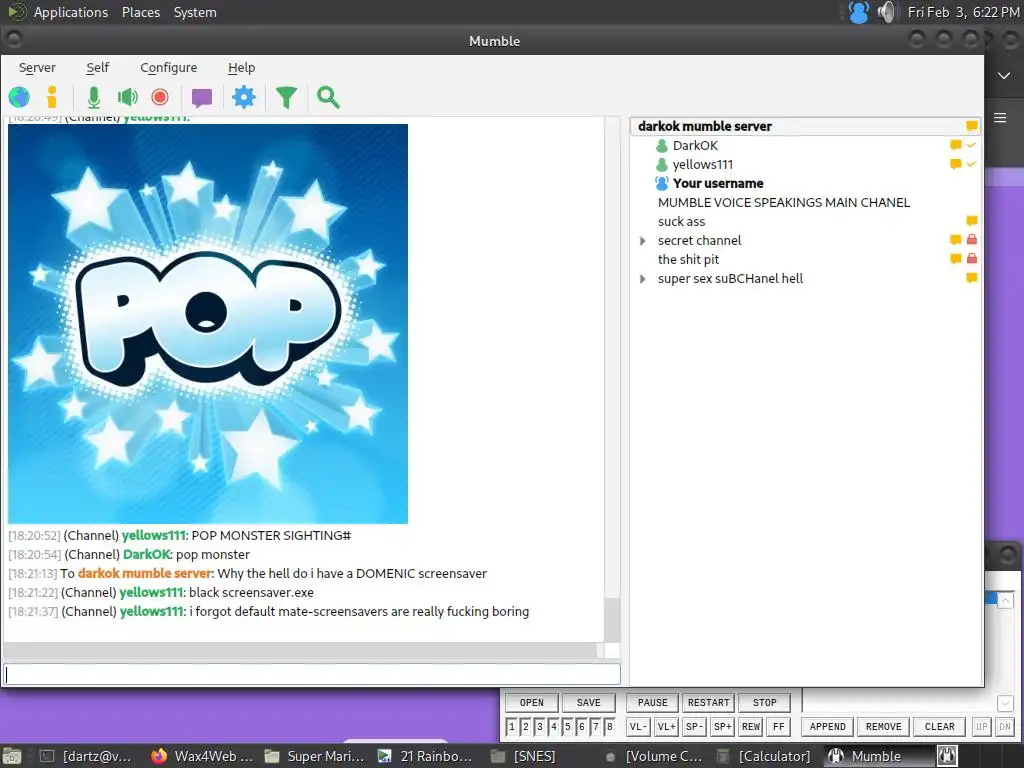Click the Connect to server globe icon
The height and width of the screenshot is (768, 1024).
point(19,97)
